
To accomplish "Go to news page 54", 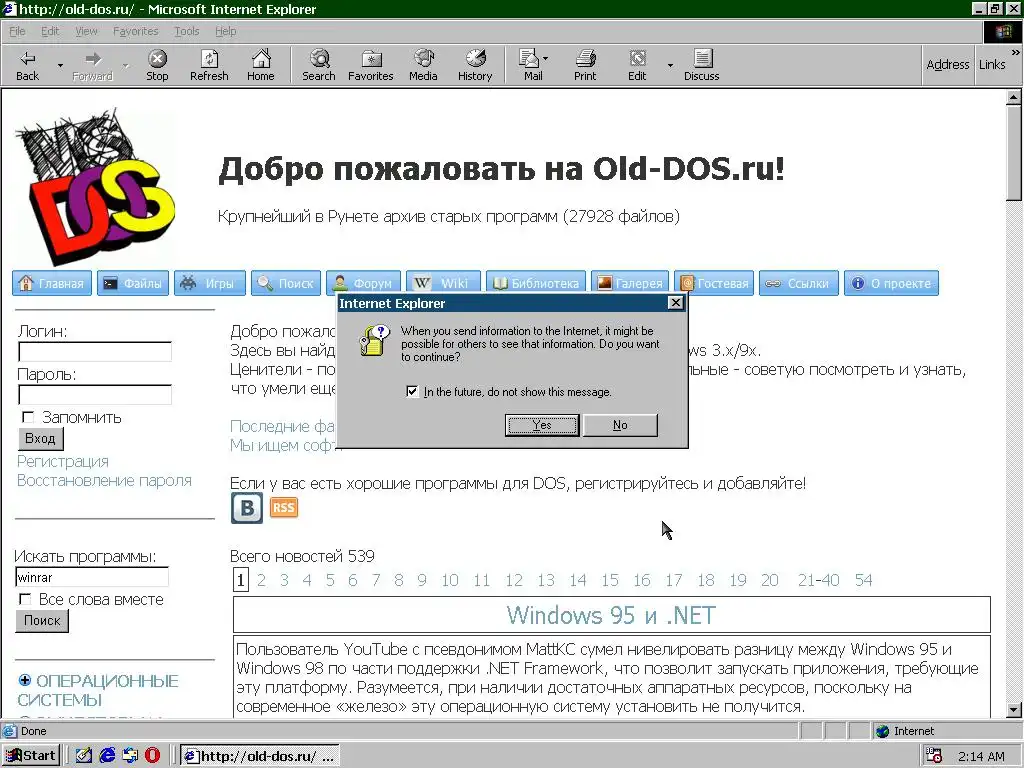I will pos(863,580).
